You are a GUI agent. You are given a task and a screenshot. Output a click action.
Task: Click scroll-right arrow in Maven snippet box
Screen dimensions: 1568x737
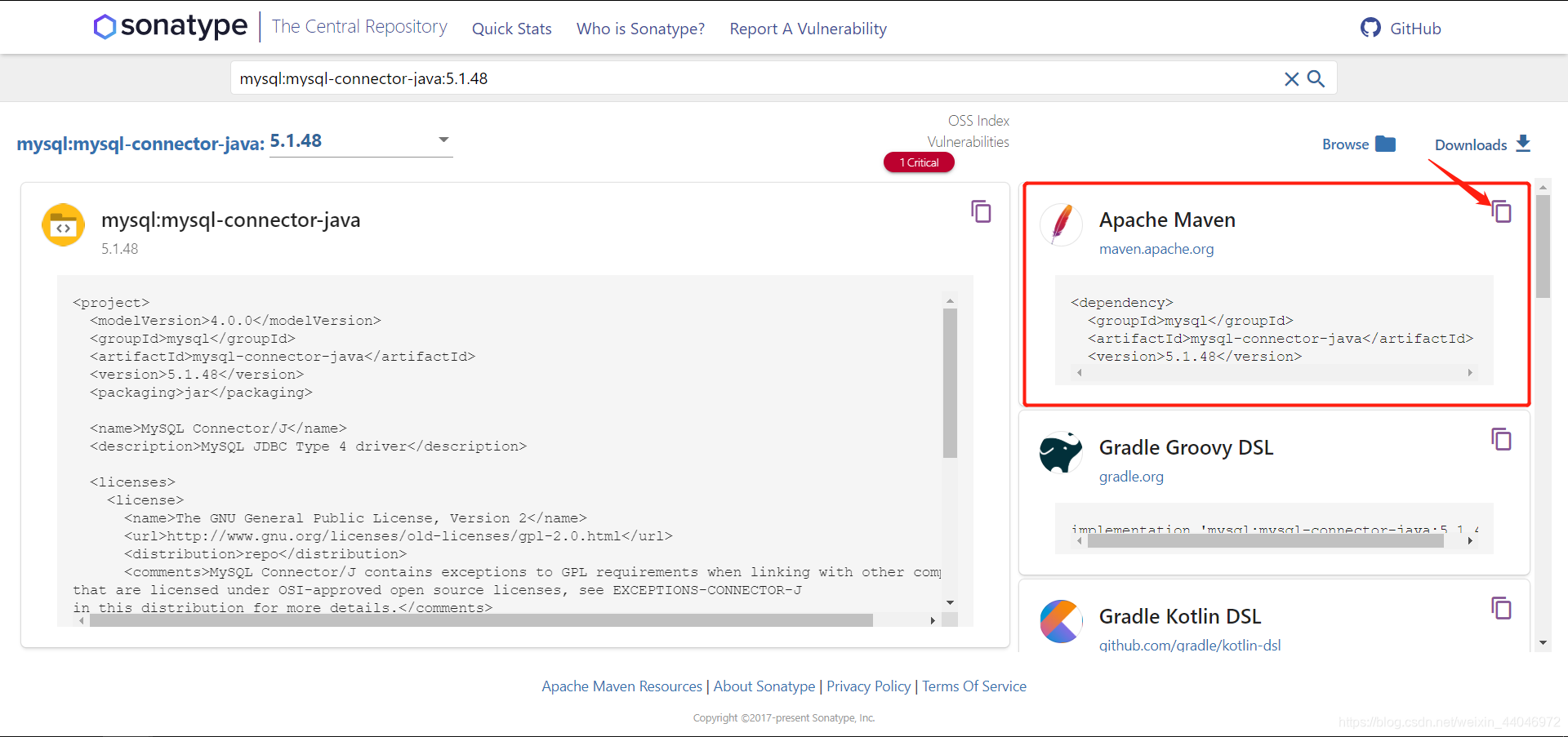[x=1470, y=373]
